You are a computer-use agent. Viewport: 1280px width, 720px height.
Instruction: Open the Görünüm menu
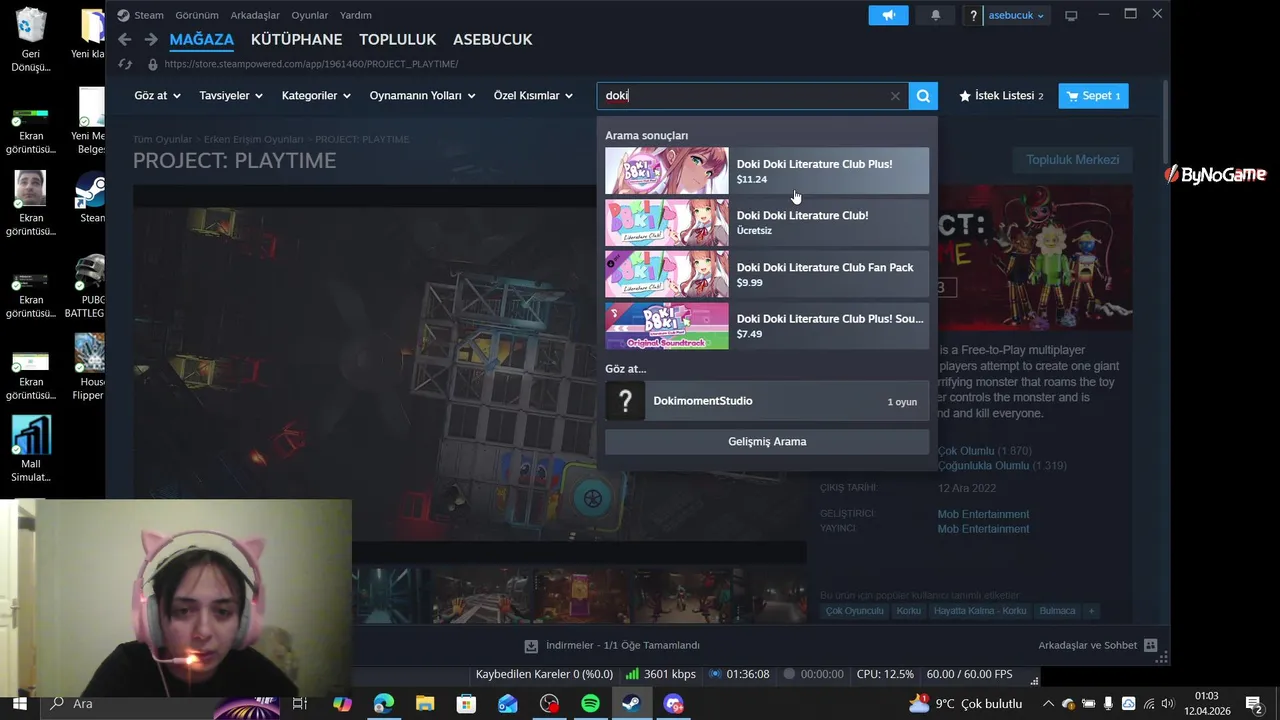coord(197,15)
